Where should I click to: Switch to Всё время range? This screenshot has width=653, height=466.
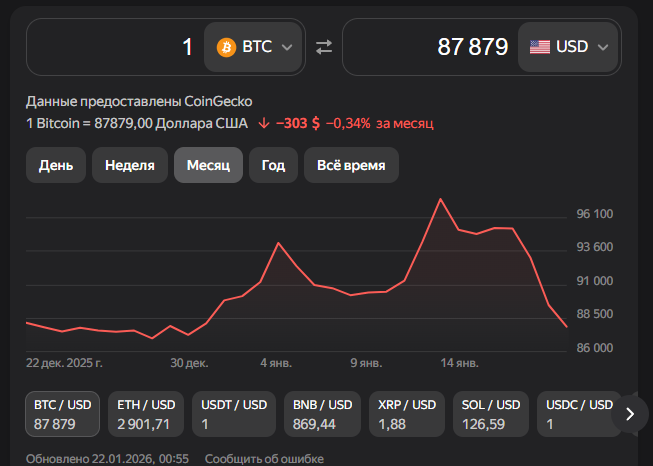point(351,165)
